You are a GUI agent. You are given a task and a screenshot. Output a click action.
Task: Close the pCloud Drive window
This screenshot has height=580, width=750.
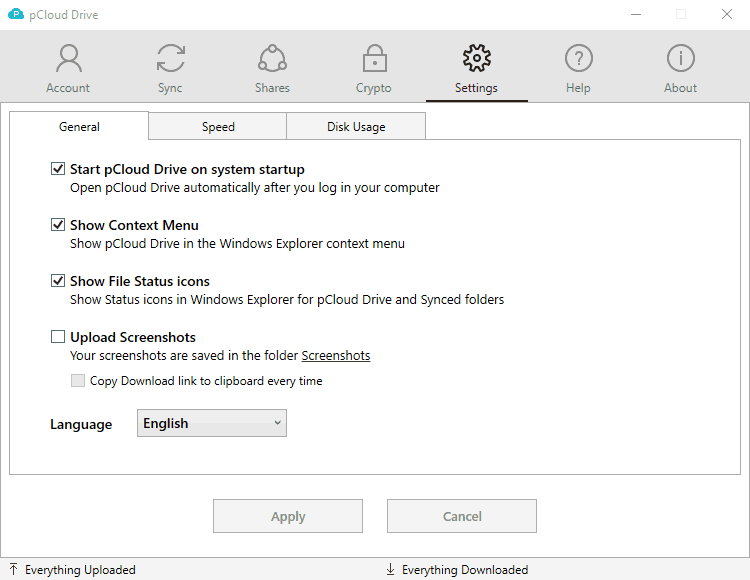tap(727, 14)
